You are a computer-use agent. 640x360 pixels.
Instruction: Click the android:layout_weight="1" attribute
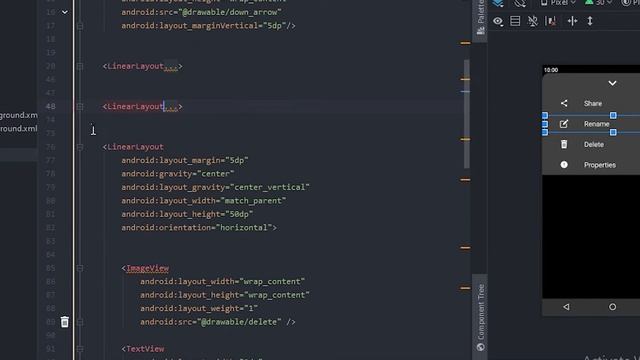tap(199, 309)
